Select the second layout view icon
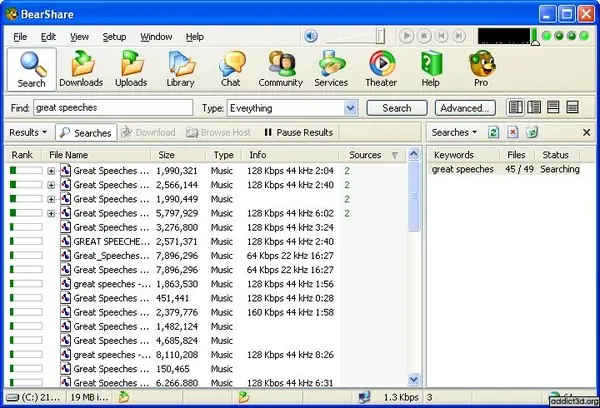600x408 pixels. (534, 108)
